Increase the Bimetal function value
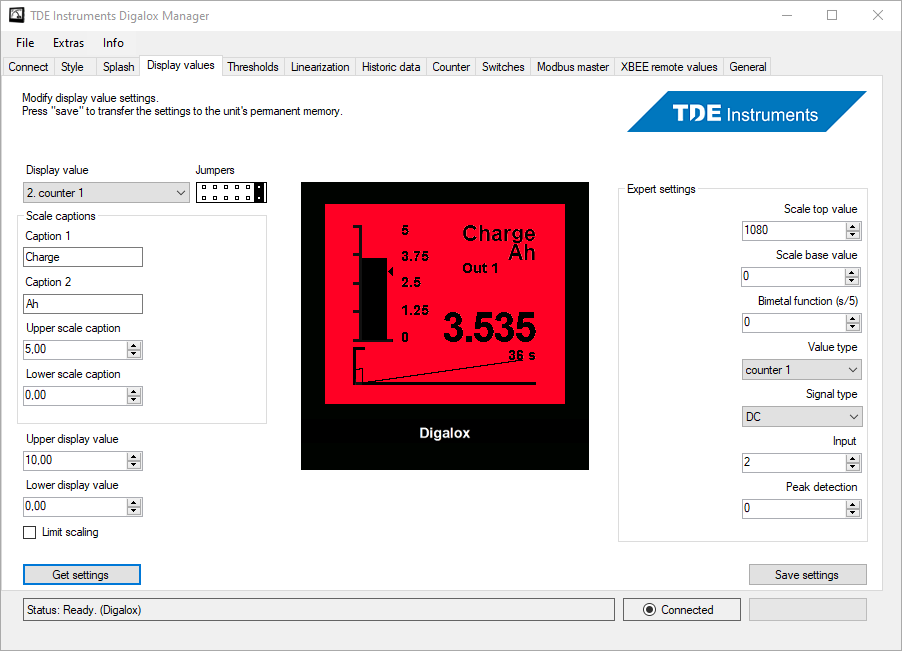902x651 pixels. (853, 318)
